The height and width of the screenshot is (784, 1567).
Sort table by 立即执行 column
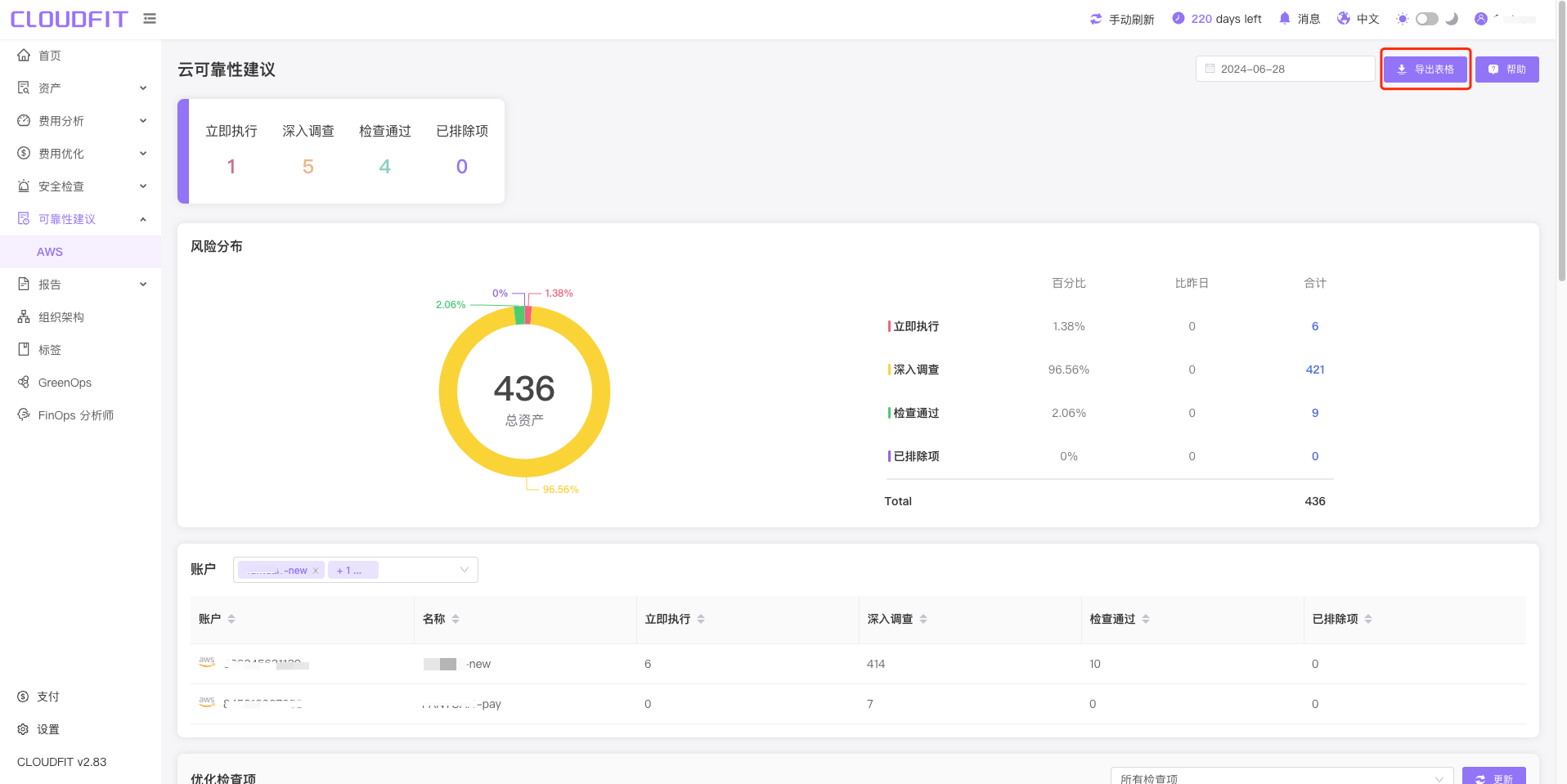[701, 619]
